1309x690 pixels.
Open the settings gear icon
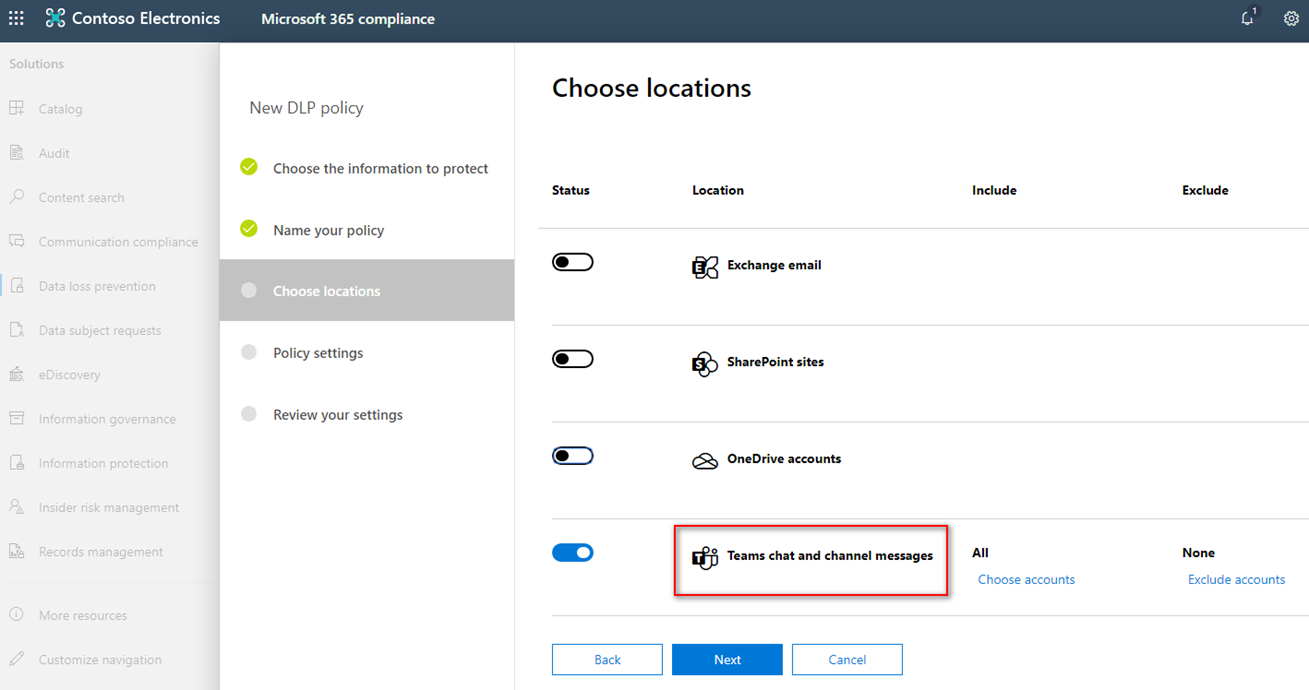(1291, 18)
